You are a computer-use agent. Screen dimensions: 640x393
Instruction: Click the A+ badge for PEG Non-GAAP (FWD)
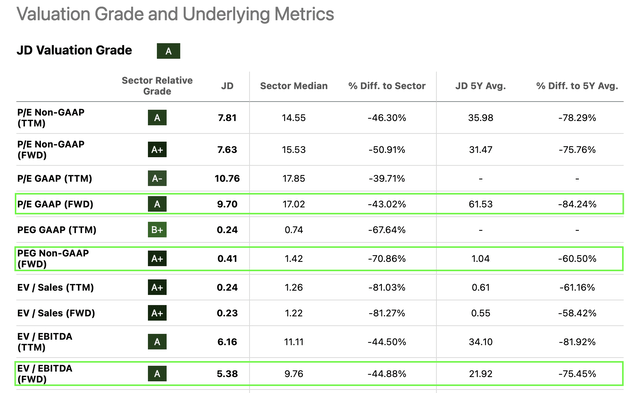[157, 259]
